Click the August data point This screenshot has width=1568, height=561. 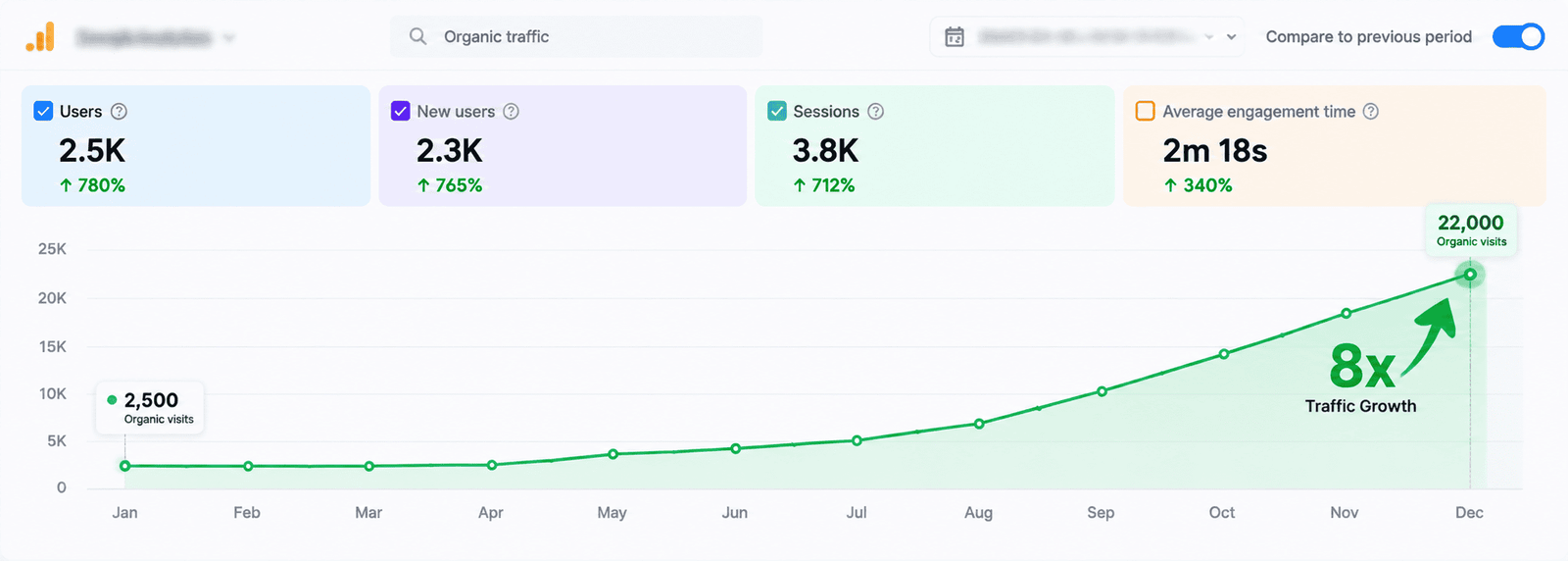click(979, 424)
